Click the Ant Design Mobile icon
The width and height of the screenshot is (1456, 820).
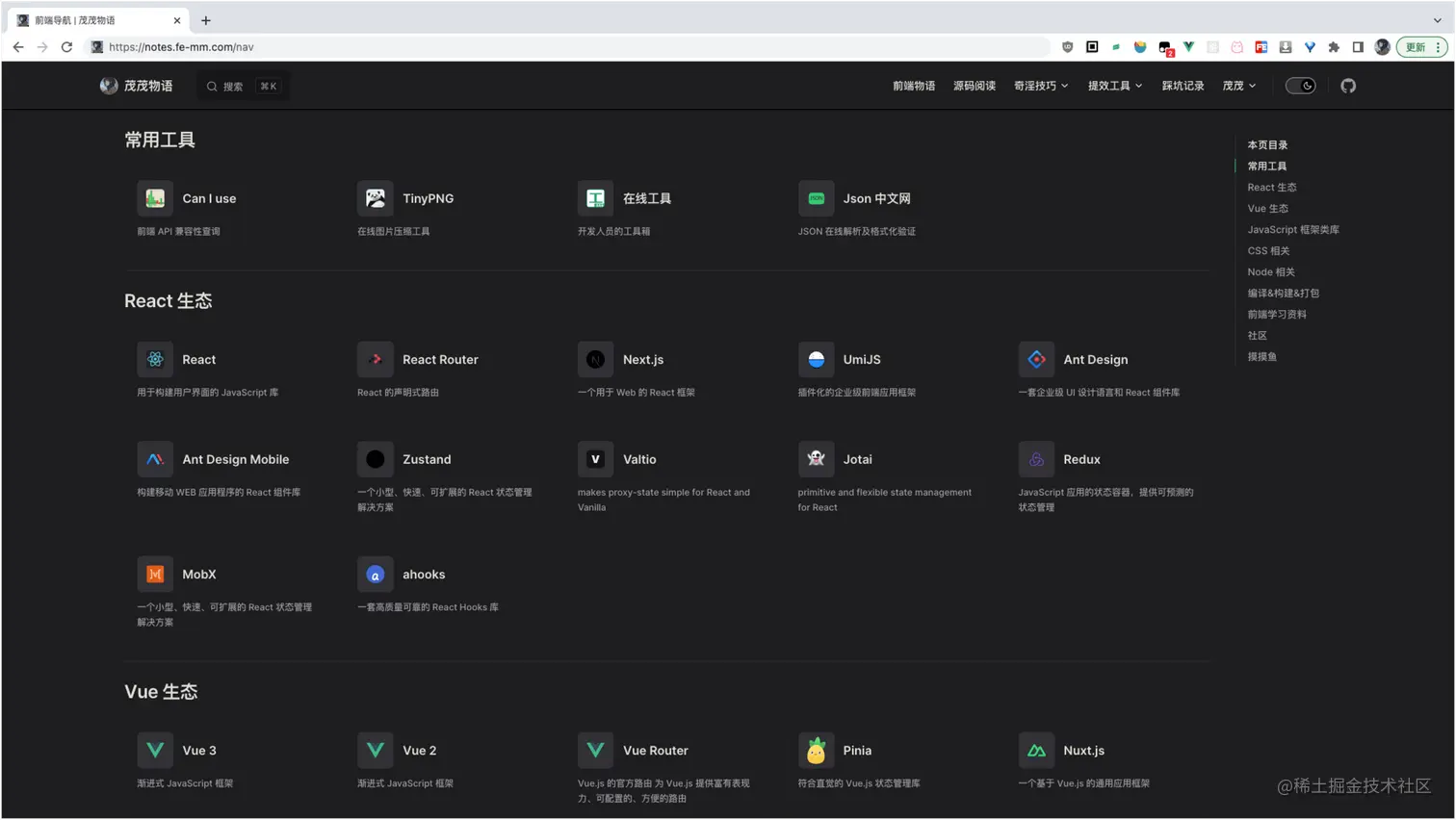(155, 459)
